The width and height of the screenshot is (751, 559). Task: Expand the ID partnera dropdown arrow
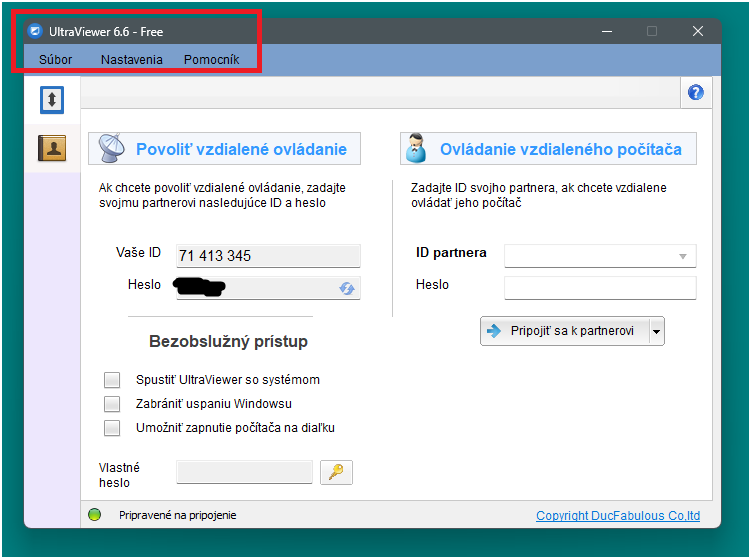tap(683, 256)
